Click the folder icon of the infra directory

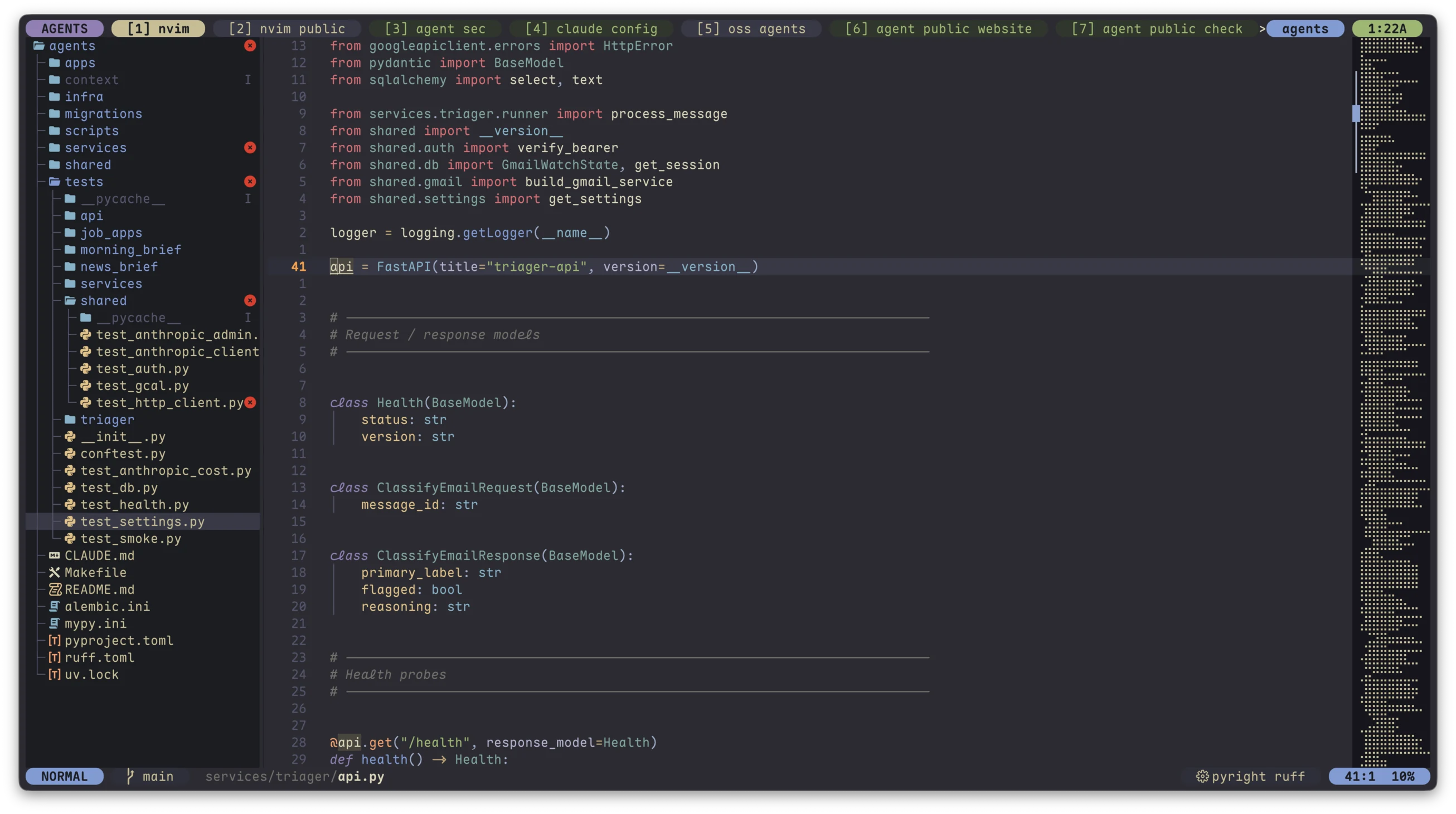54,96
